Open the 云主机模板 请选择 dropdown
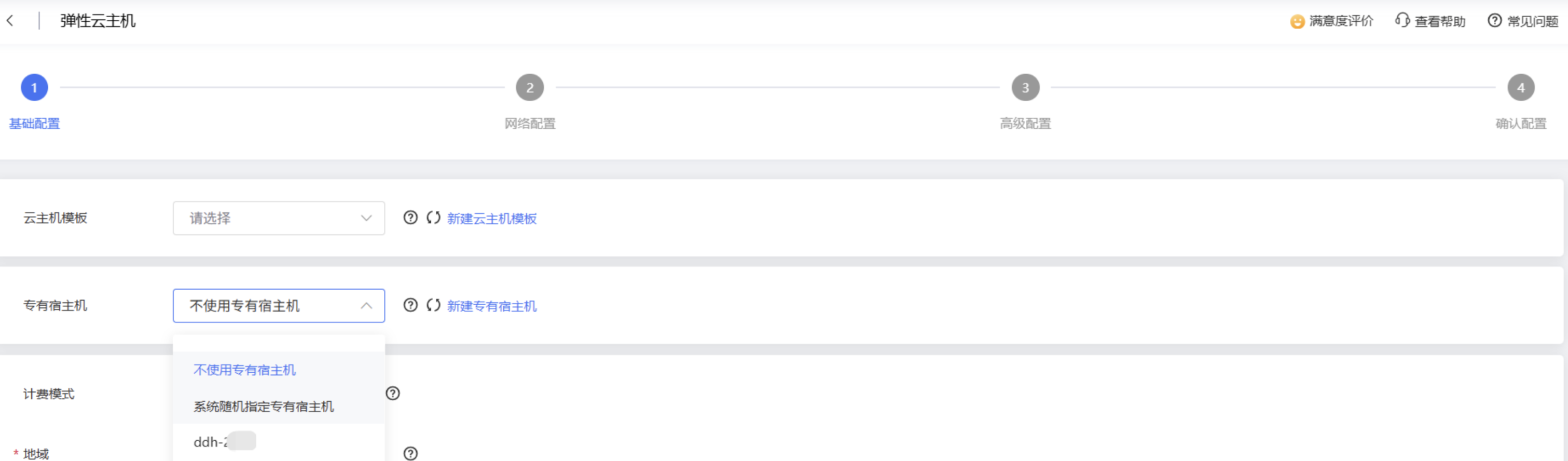The image size is (1568, 461). pyautogui.click(x=279, y=218)
